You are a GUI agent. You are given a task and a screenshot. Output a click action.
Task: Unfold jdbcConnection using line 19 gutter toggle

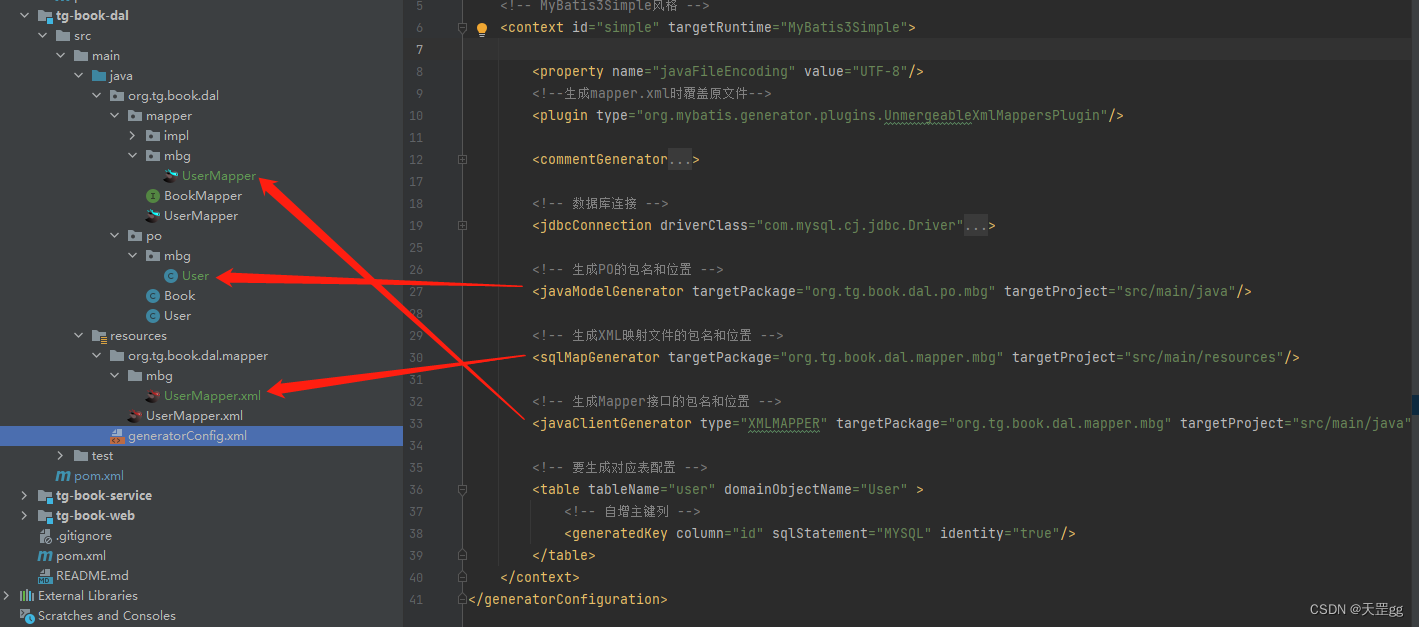[x=462, y=226]
